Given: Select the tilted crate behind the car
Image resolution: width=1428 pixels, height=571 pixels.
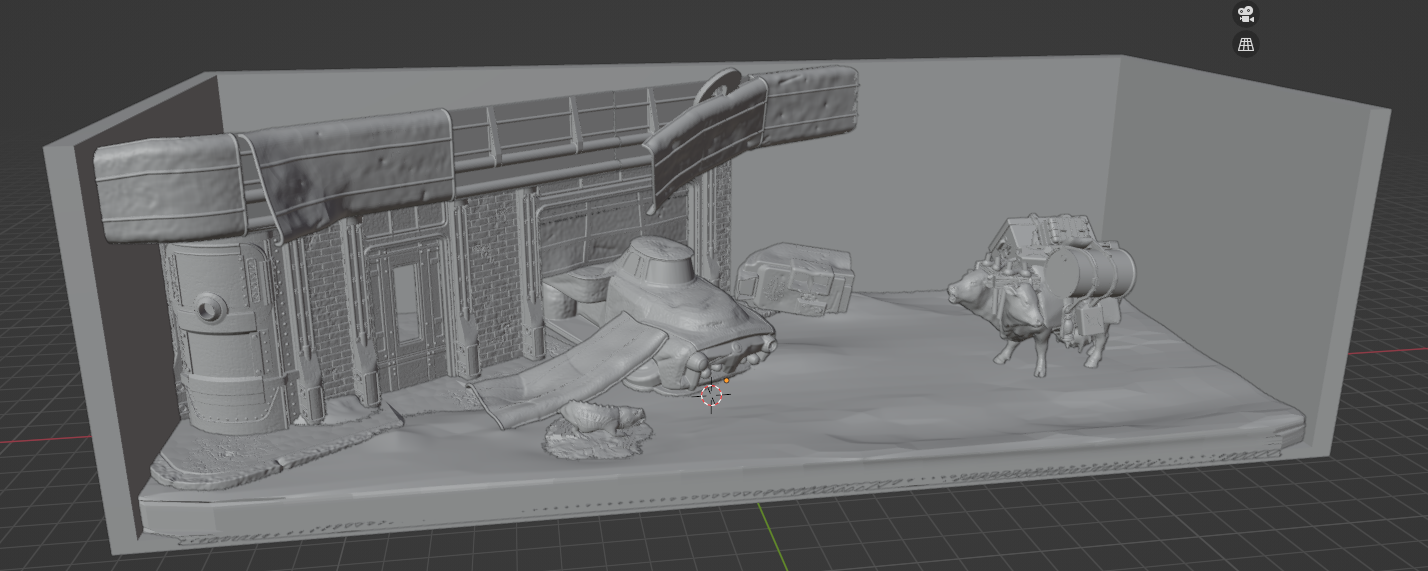Looking at the screenshot, I should (x=797, y=280).
